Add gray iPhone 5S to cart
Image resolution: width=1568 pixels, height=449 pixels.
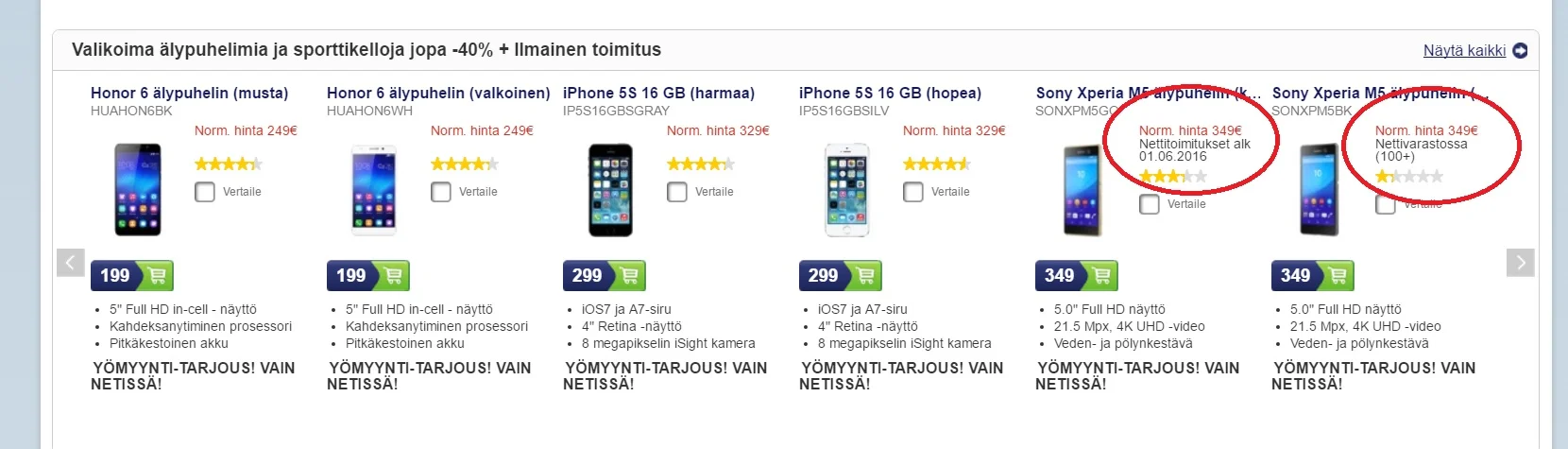click(629, 276)
